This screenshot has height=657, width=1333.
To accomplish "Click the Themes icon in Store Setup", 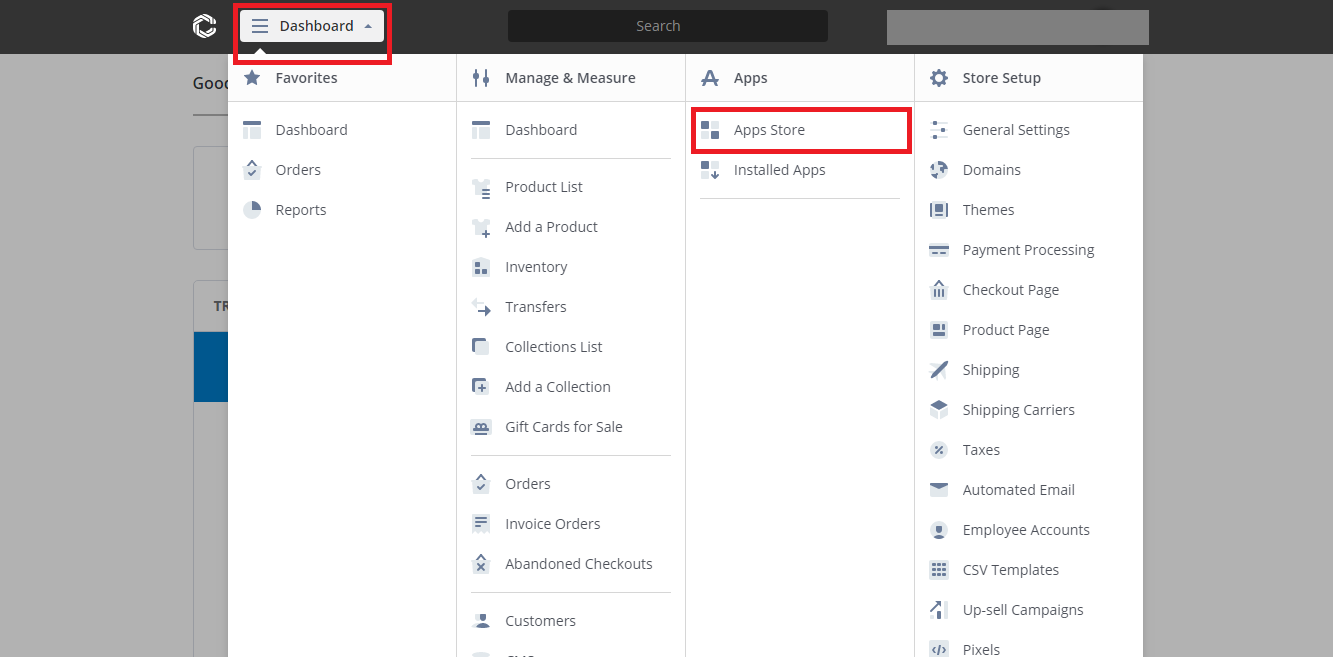I will pos(939,210).
